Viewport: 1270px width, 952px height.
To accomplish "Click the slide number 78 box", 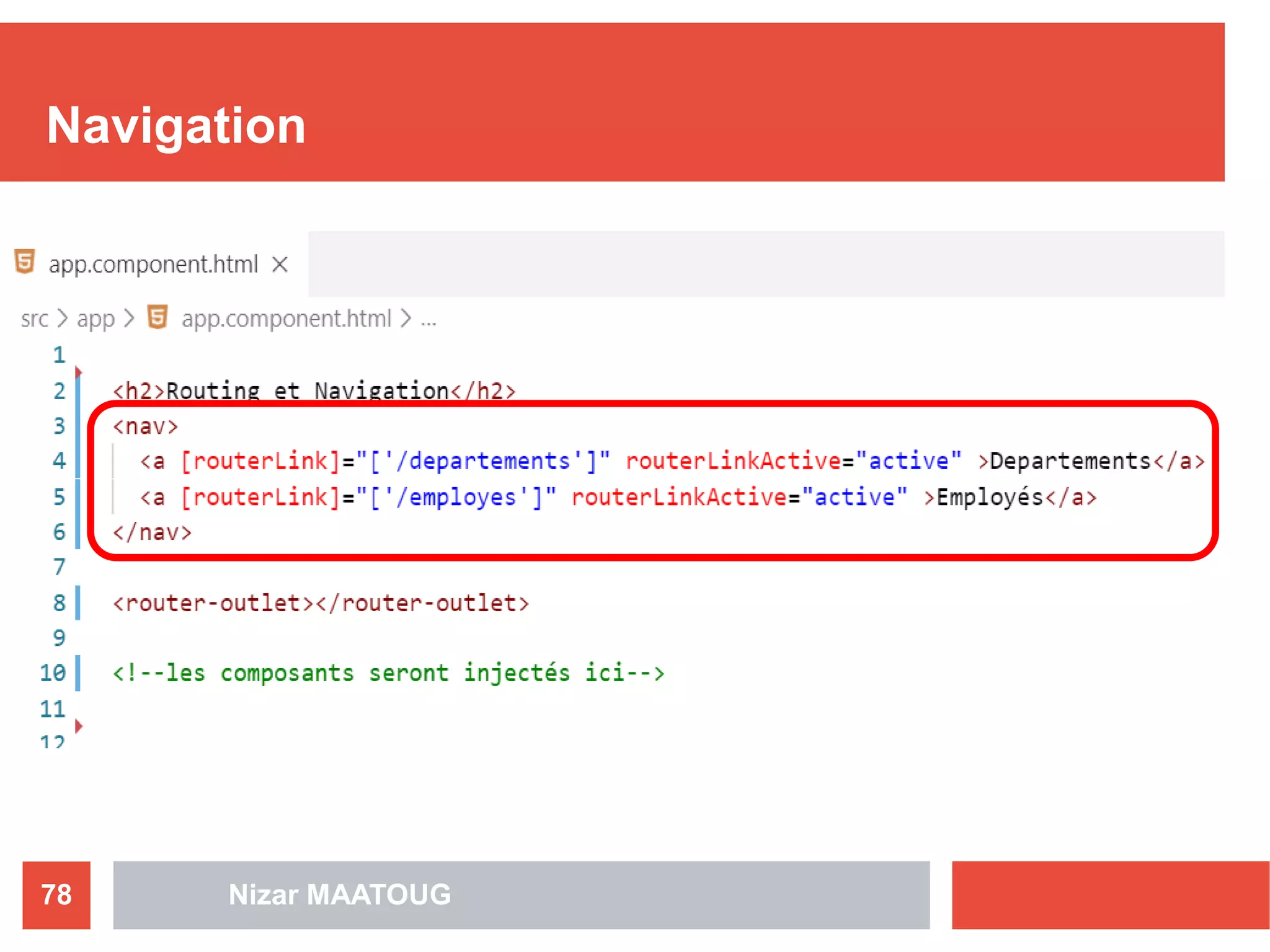I will (x=56, y=894).
